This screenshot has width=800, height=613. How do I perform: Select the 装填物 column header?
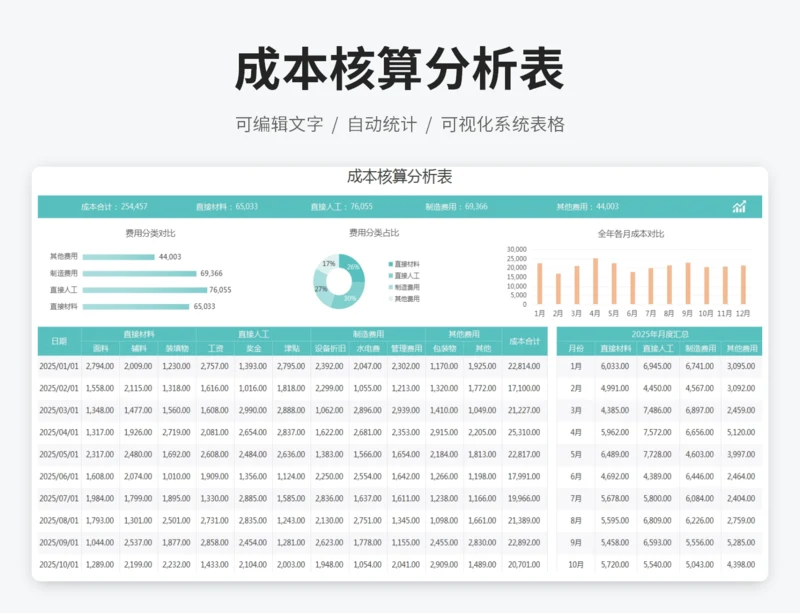[177, 349]
